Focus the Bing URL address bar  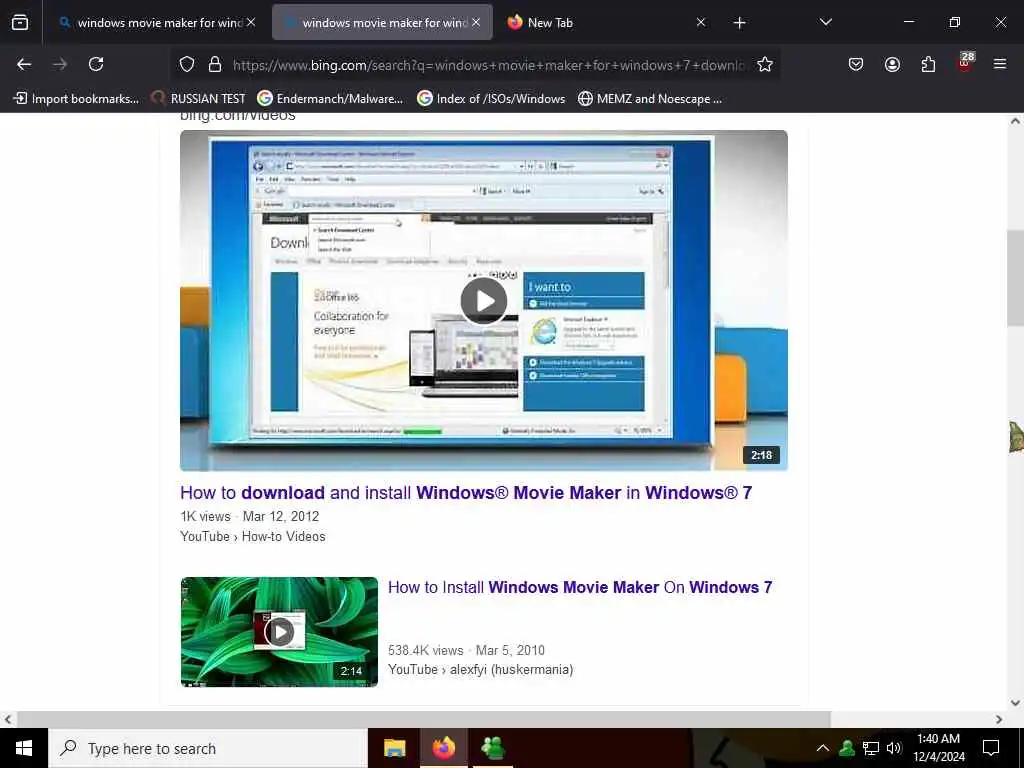(488, 65)
